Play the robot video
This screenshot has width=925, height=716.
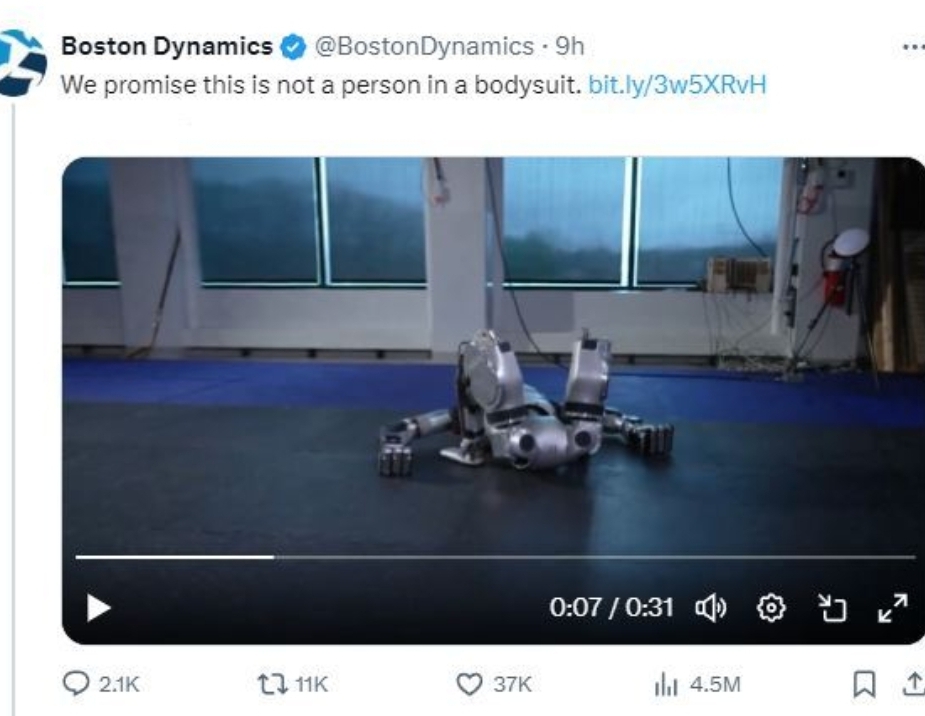tap(98, 608)
